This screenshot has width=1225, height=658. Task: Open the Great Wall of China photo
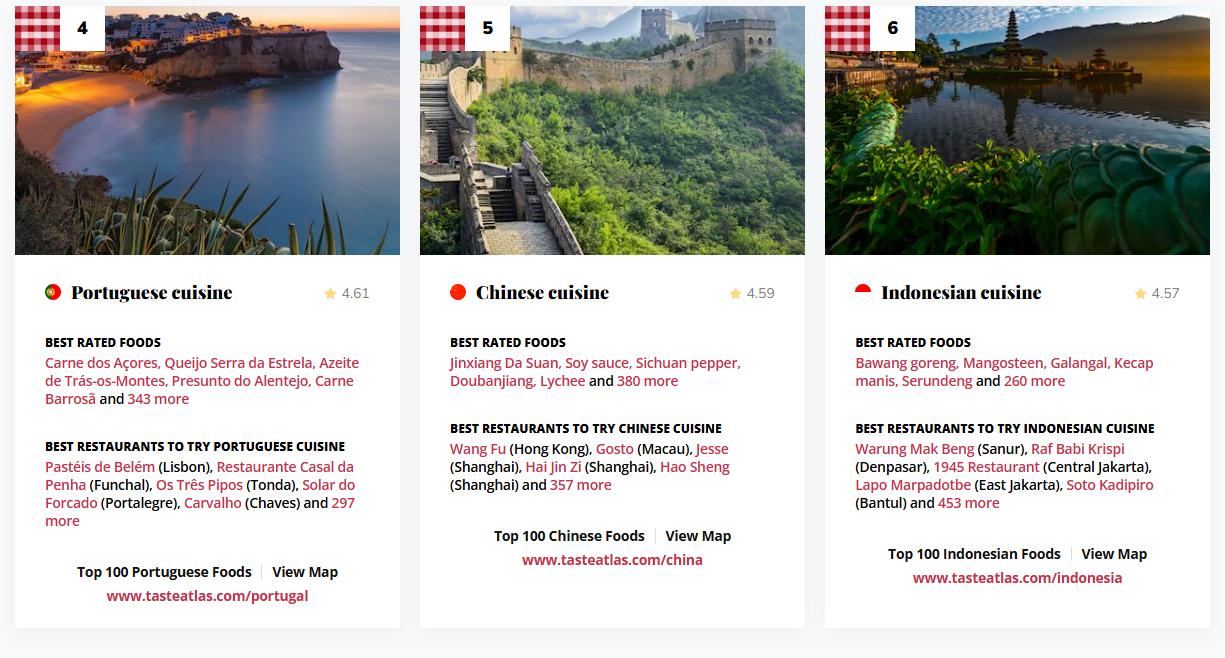point(612,130)
